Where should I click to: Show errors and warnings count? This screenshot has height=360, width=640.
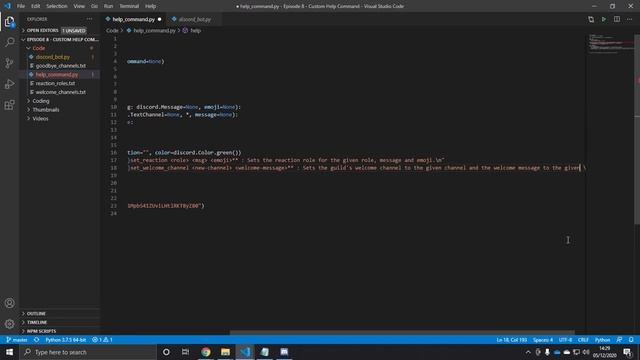pos(102,340)
